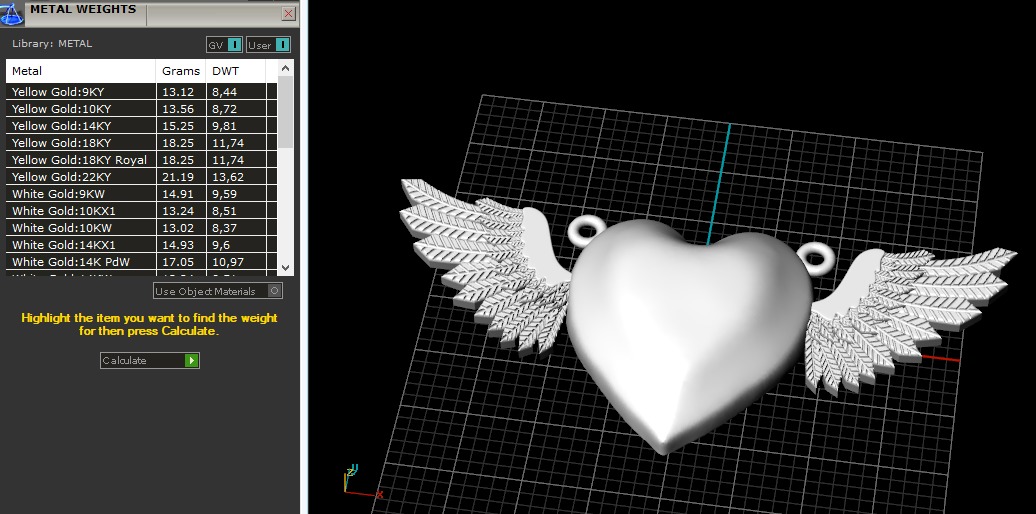The width and height of the screenshot is (1036, 514).
Task: Click the Metal Weights flask icon
Action: (x=11, y=15)
